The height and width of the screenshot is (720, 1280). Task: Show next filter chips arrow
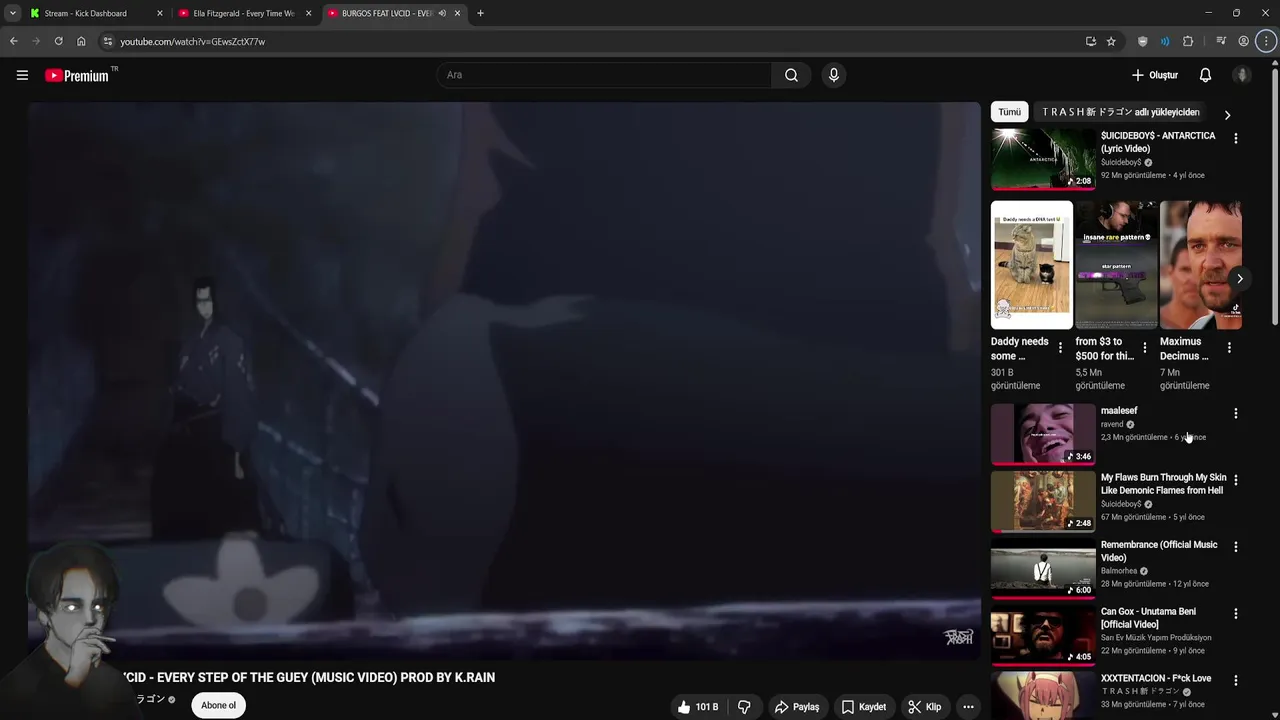[x=1227, y=115]
